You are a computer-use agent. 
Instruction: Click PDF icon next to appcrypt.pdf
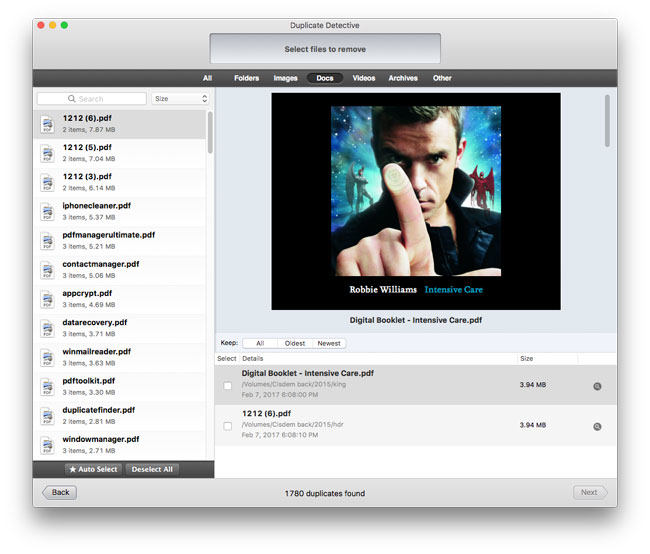click(x=47, y=299)
